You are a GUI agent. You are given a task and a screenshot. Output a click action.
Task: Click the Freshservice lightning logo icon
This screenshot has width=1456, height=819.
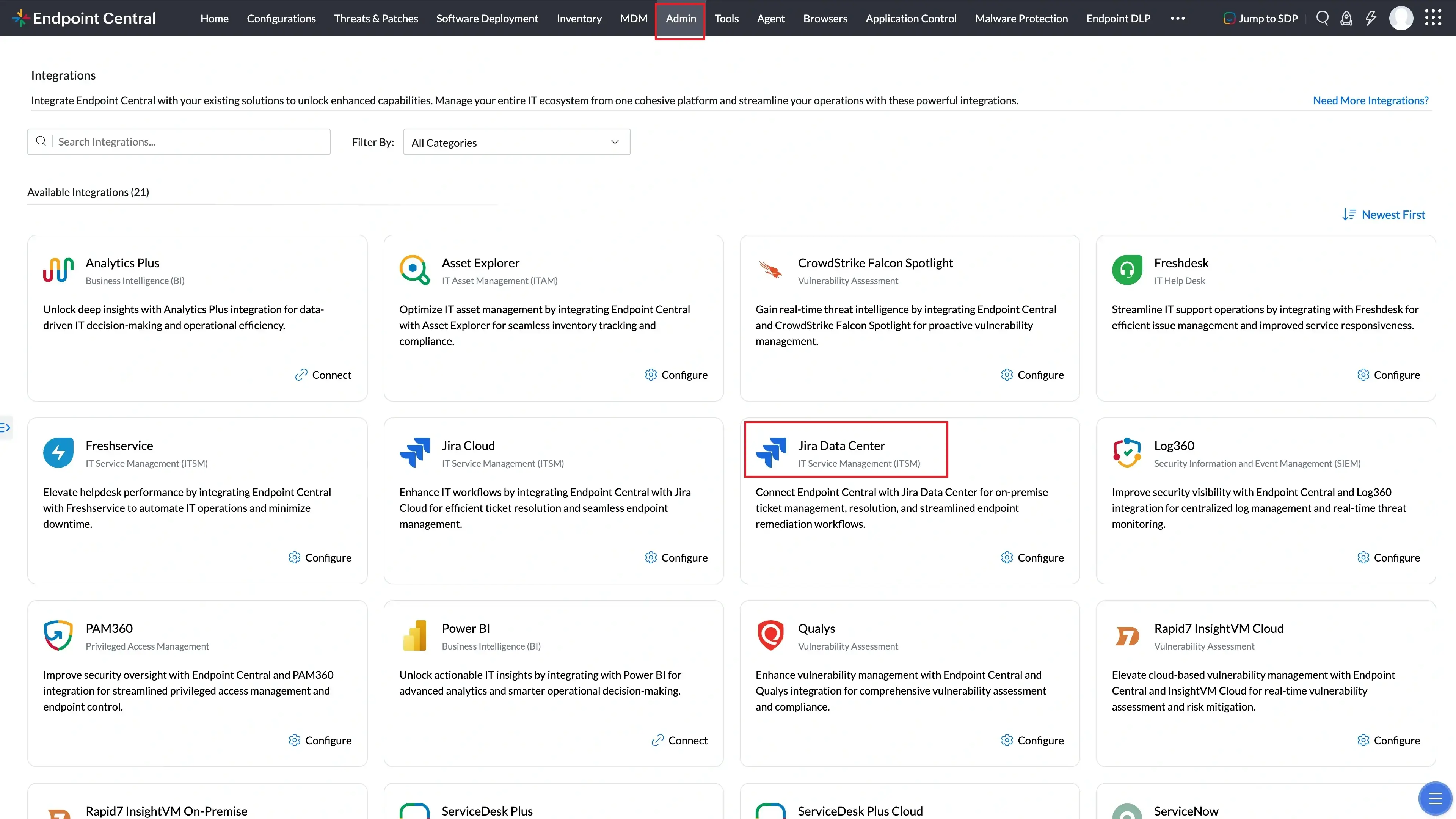pyautogui.click(x=58, y=452)
